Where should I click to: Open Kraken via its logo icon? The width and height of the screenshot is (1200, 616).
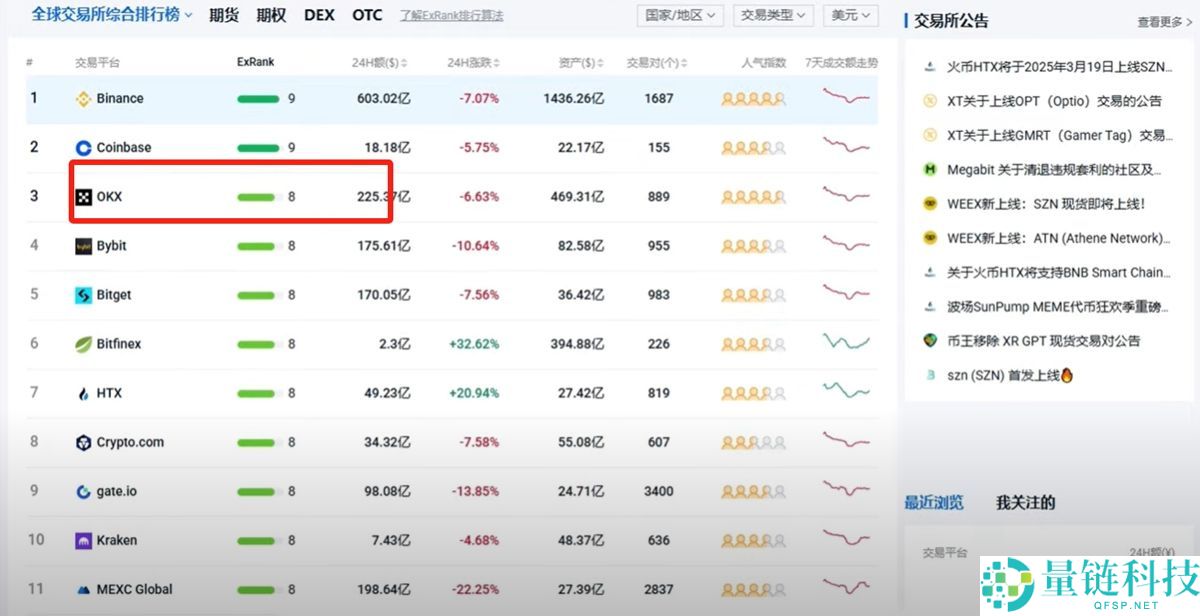click(x=85, y=539)
